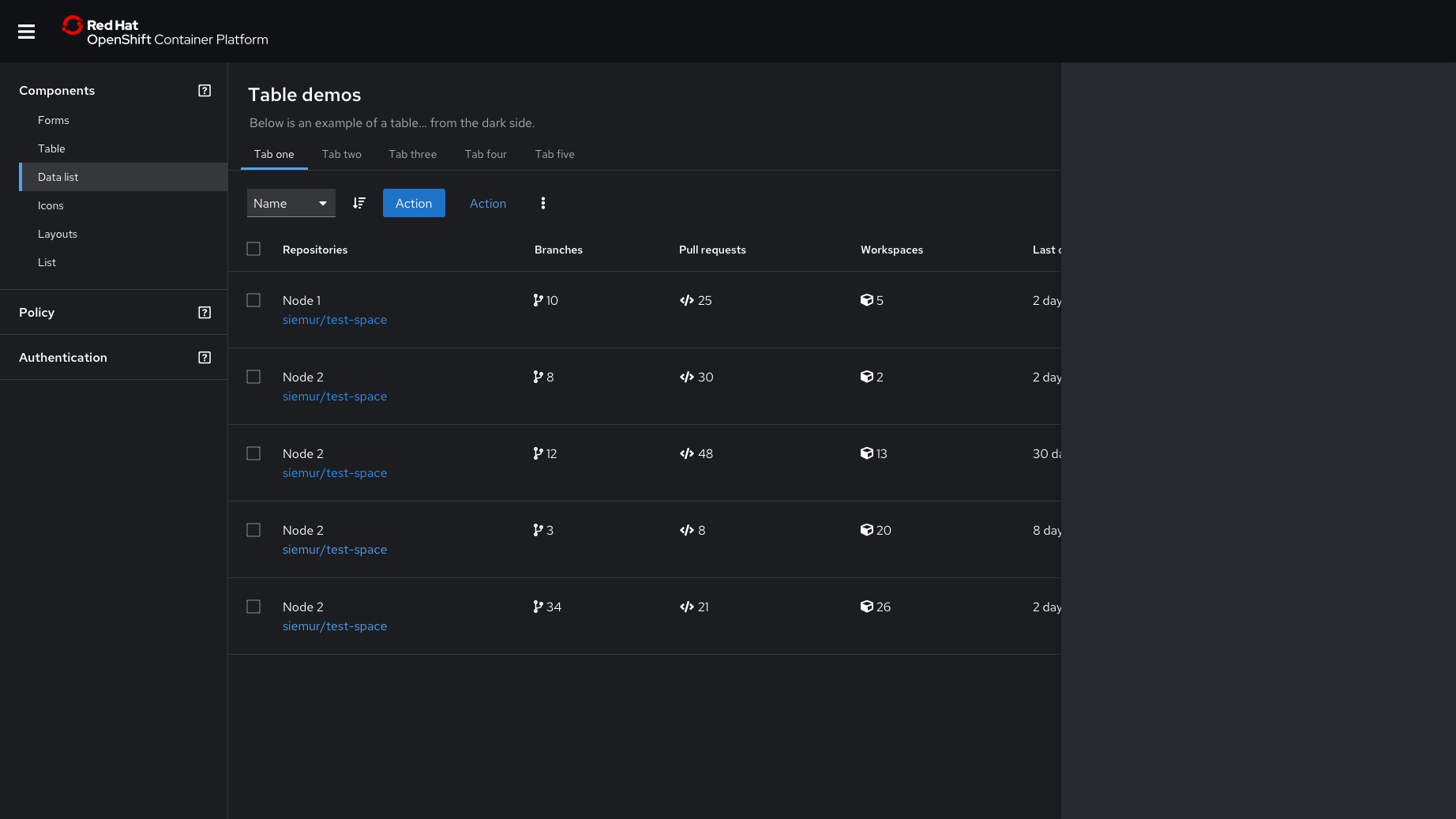Open the Name filter dropdown
This screenshot has width=1456, height=819.
coord(291,203)
